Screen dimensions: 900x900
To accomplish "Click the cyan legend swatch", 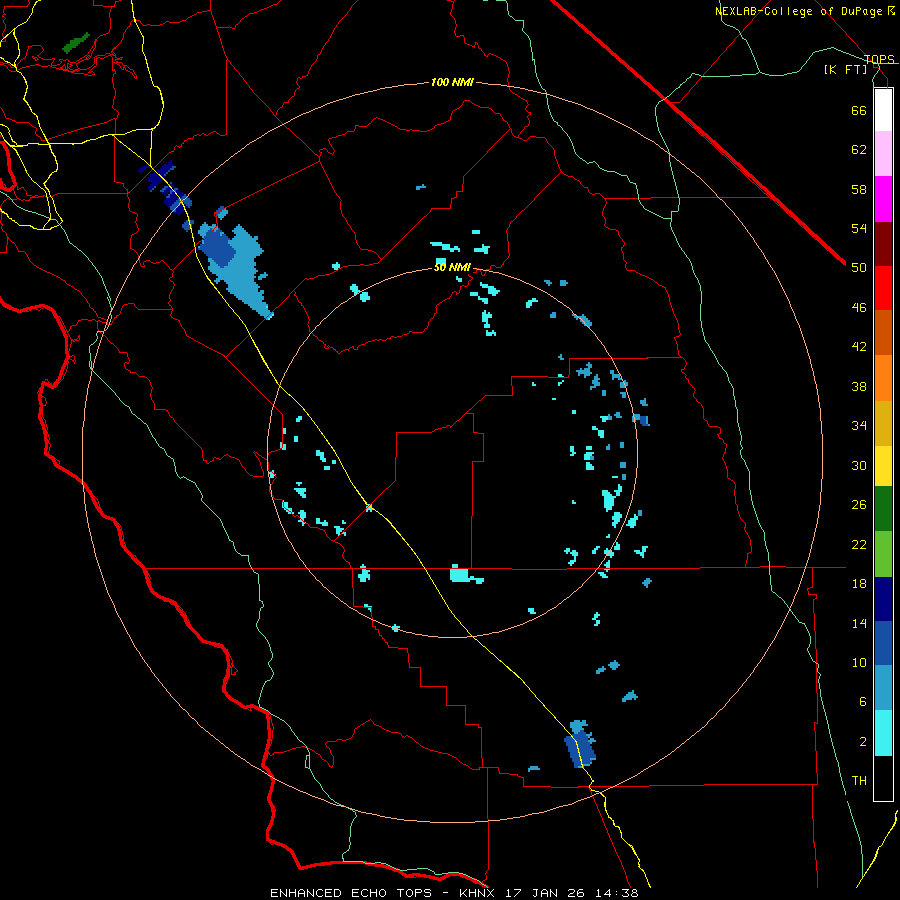I will [883, 733].
